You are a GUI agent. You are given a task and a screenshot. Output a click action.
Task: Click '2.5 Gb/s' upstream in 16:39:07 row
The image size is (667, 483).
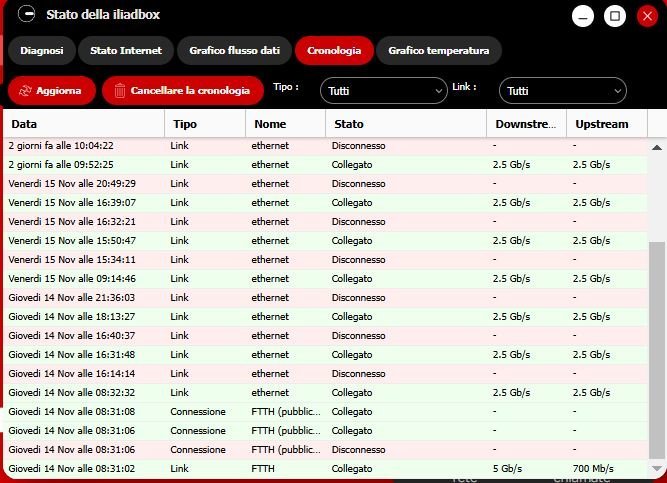pyautogui.click(x=591, y=203)
